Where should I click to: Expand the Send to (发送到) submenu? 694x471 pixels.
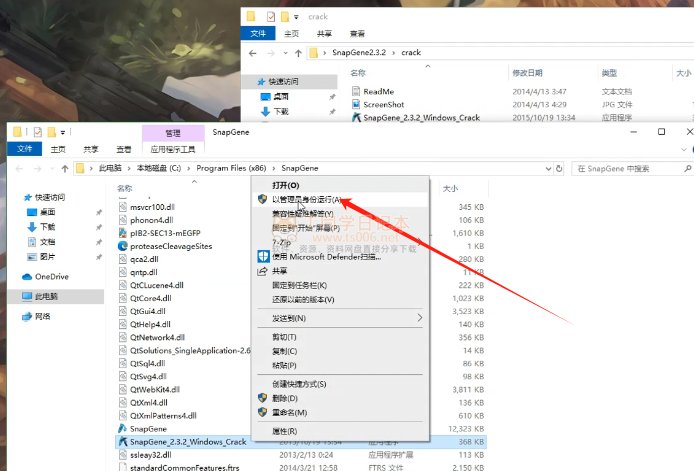(340, 318)
